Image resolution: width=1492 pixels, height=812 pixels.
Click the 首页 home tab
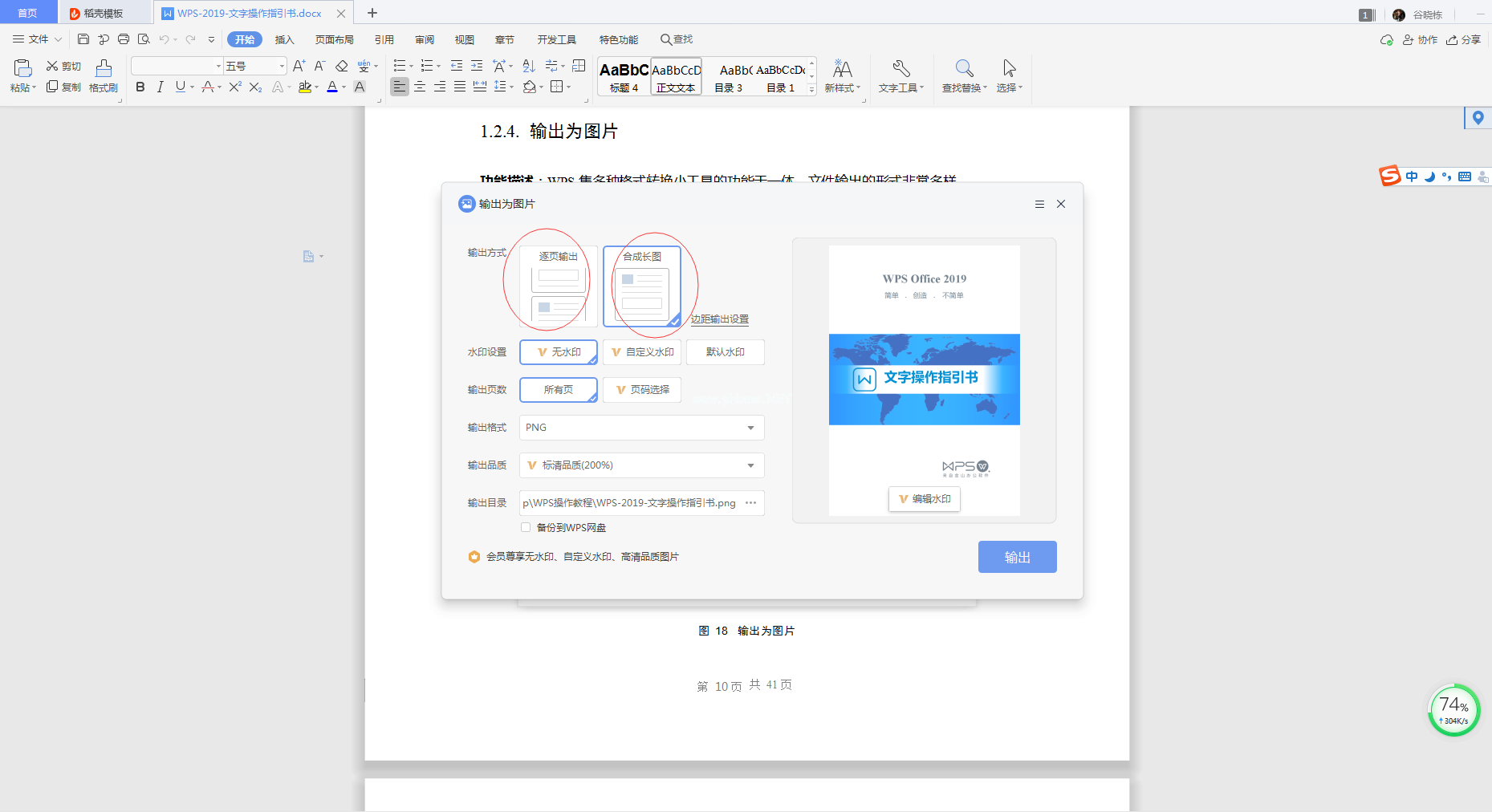coord(27,13)
